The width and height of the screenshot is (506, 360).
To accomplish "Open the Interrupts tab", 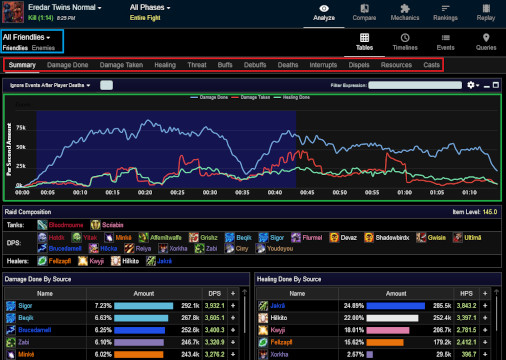I will pos(323,65).
